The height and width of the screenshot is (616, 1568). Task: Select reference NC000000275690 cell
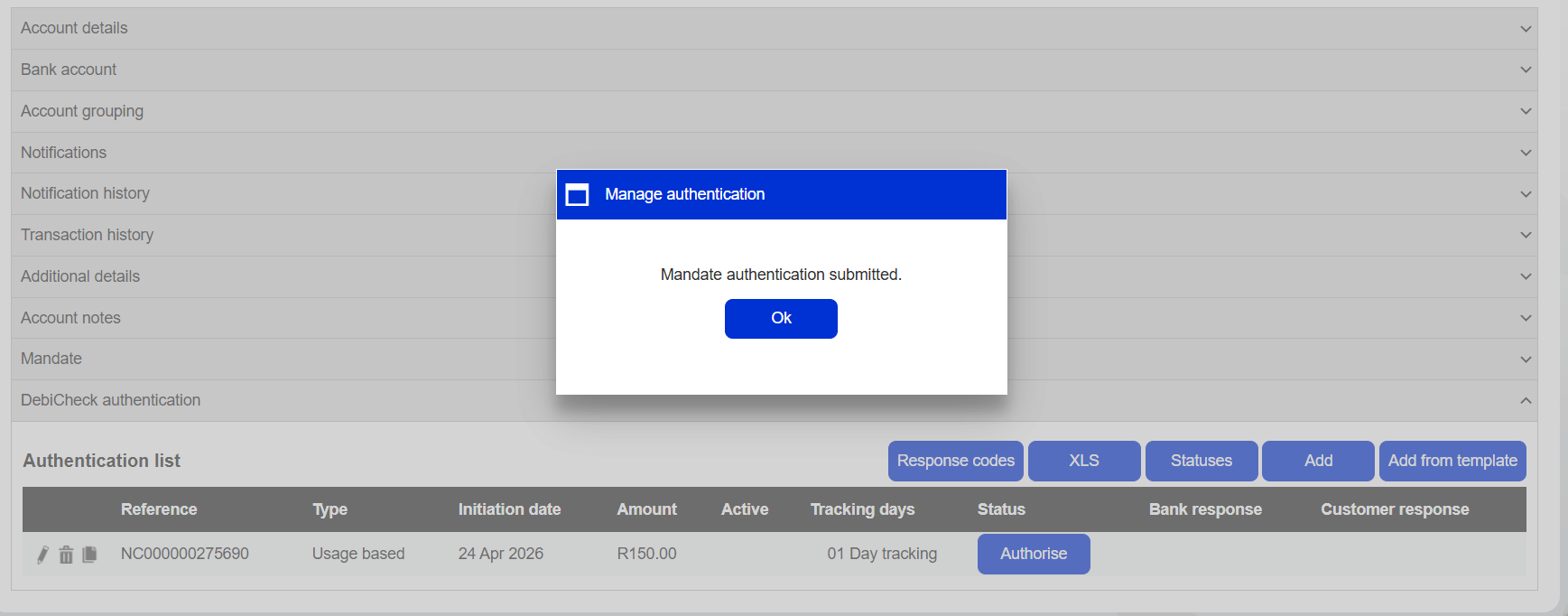click(185, 554)
